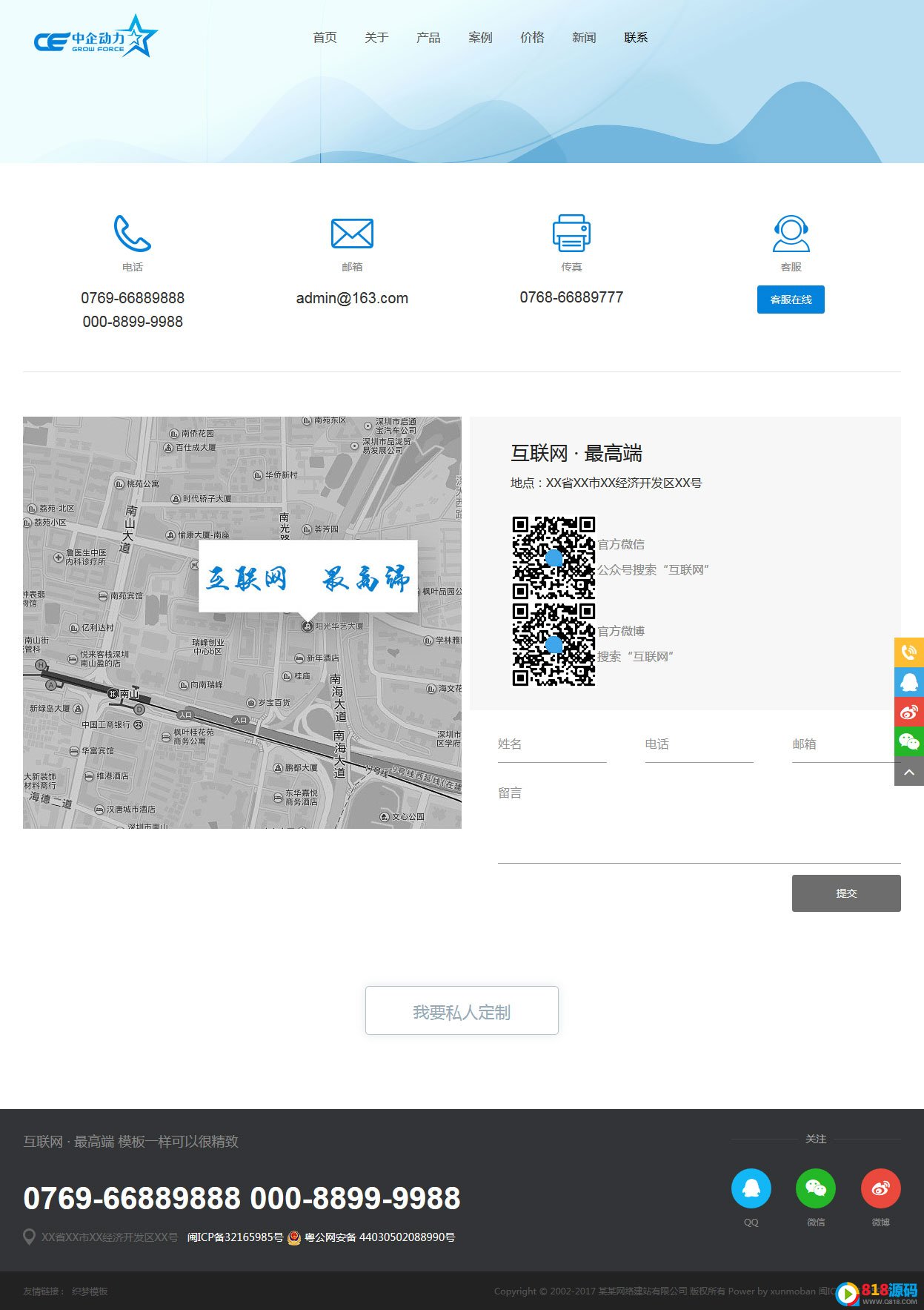
Task: Click into the 留言 message box
Action: (698, 823)
